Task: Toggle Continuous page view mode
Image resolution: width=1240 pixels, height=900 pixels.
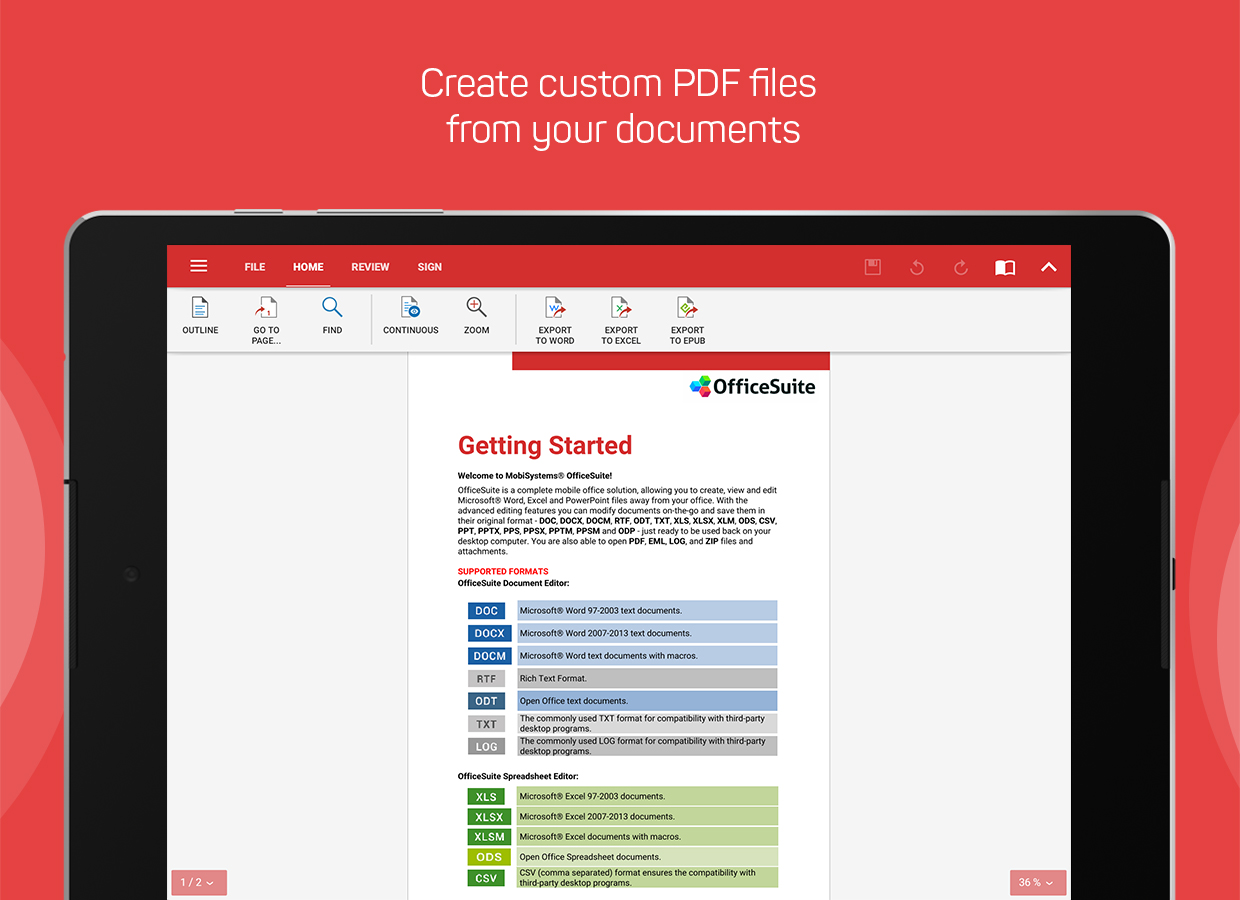Action: [x=410, y=308]
